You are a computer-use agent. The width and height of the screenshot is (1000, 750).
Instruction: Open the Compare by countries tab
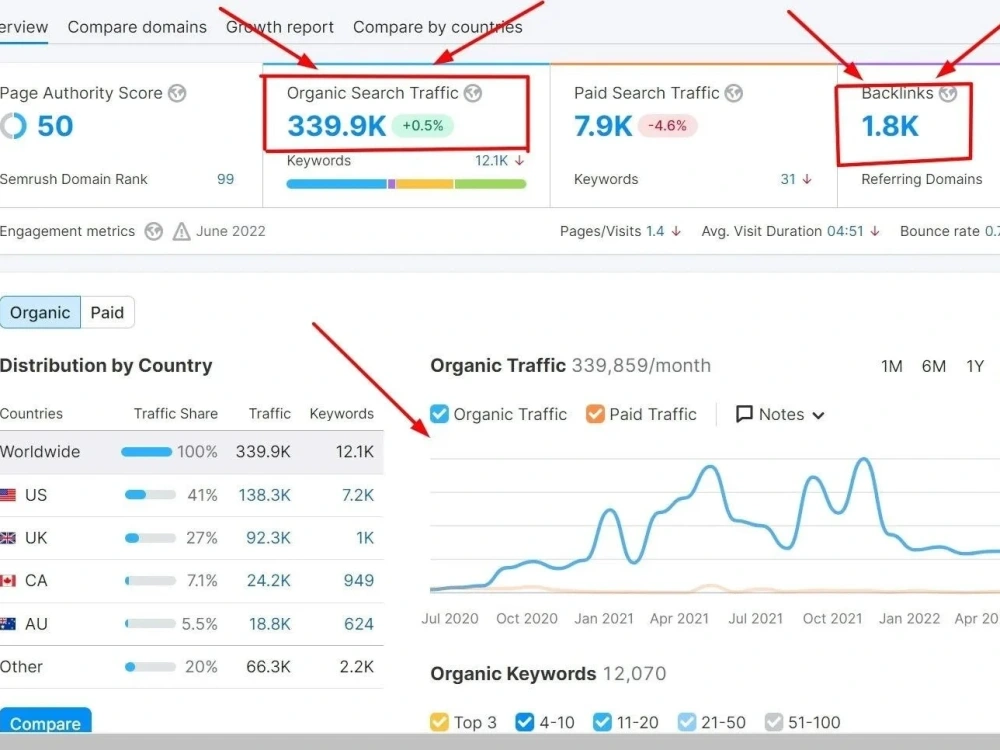tap(438, 27)
